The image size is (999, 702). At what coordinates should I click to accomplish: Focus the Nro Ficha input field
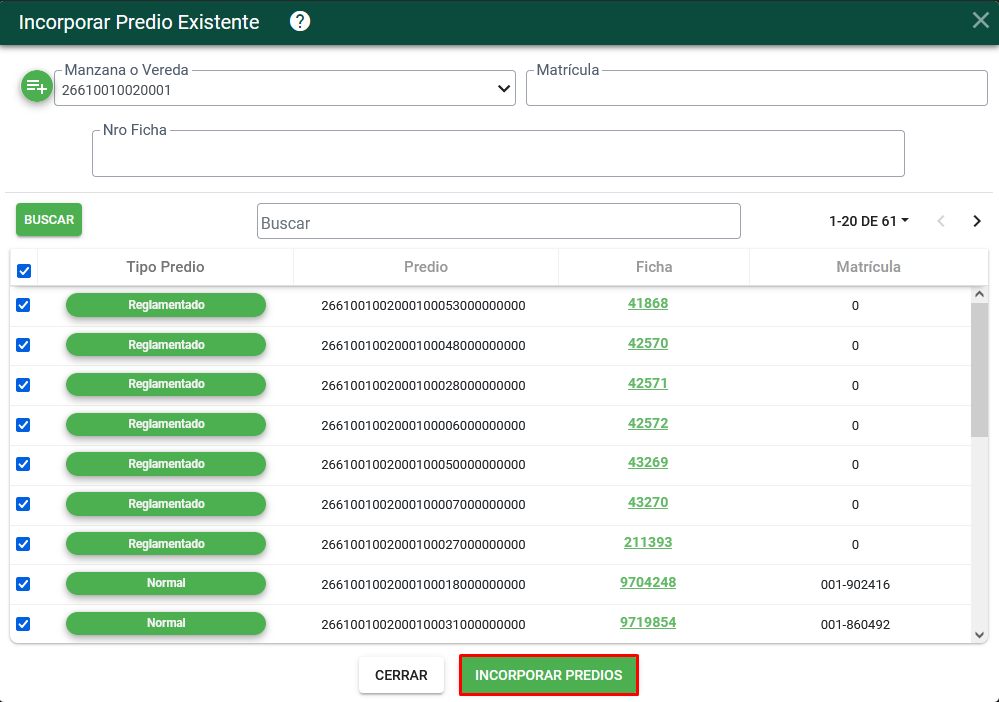click(x=498, y=154)
